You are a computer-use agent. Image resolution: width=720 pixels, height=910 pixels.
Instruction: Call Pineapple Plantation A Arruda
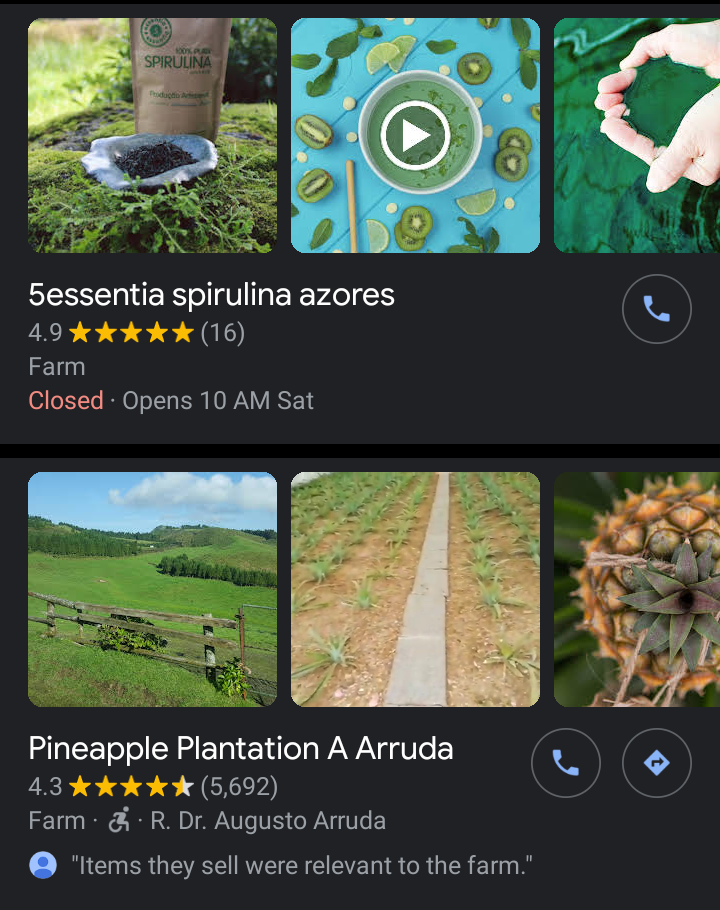(565, 763)
